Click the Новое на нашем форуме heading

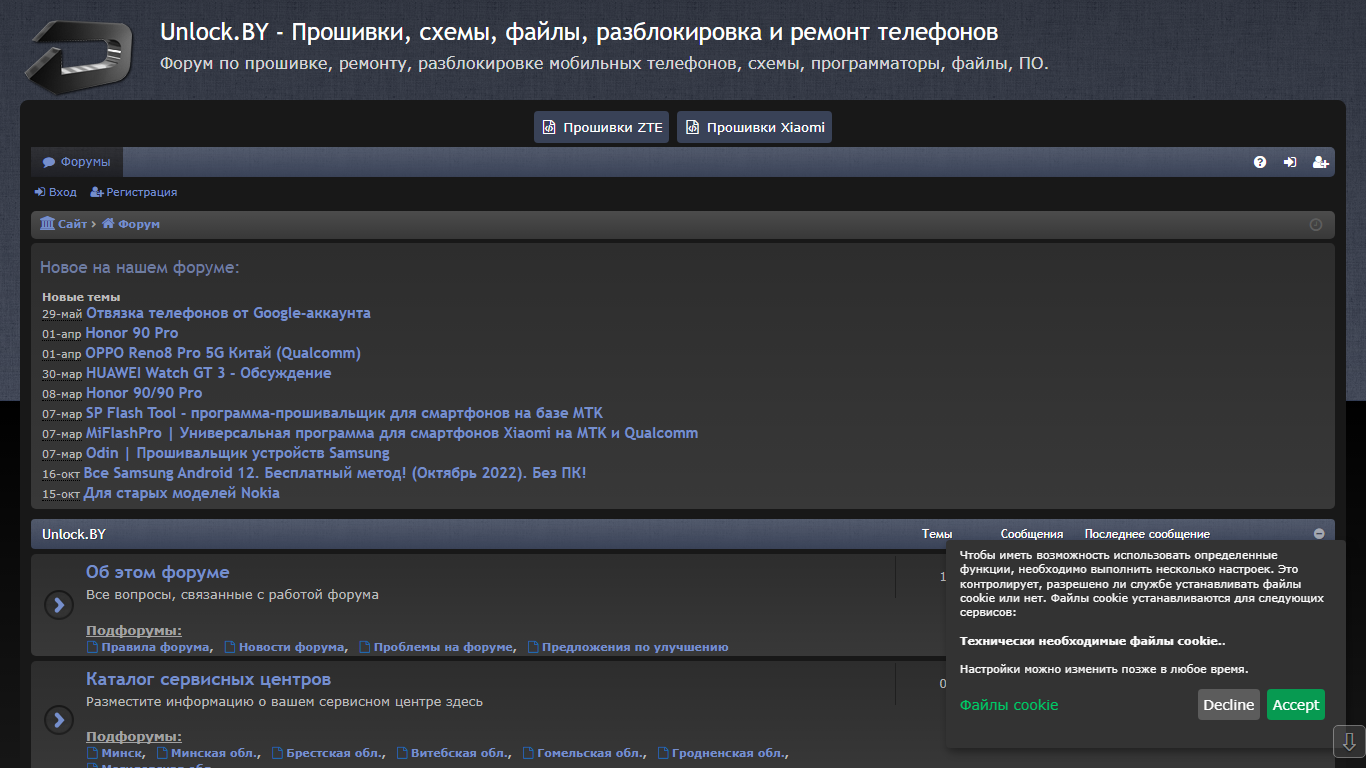point(140,268)
